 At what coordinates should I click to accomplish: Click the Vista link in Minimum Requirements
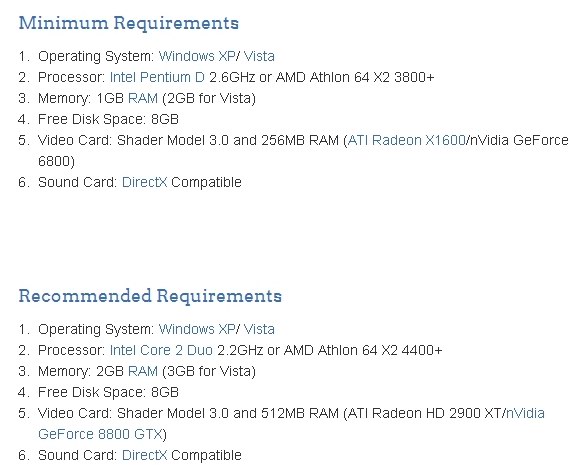coord(259,56)
